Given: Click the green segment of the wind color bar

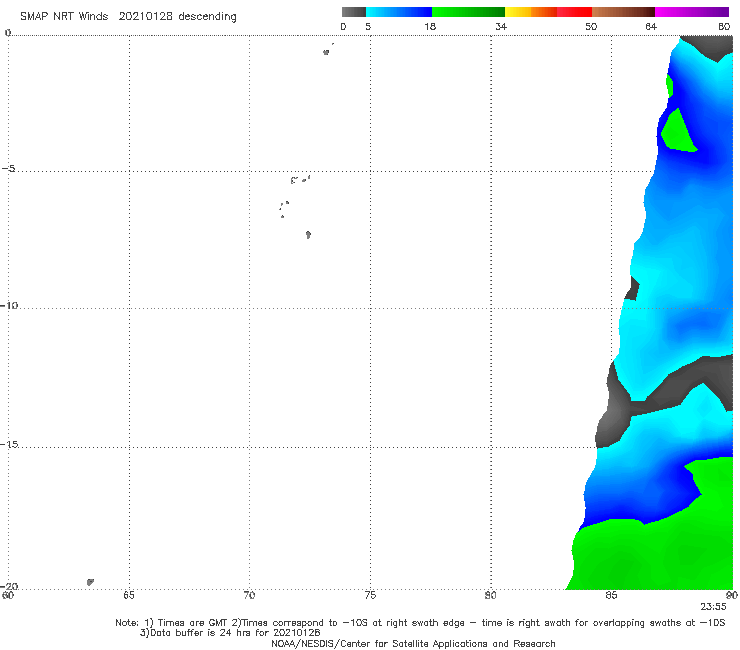Looking at the screenshot, I should 468,12.
